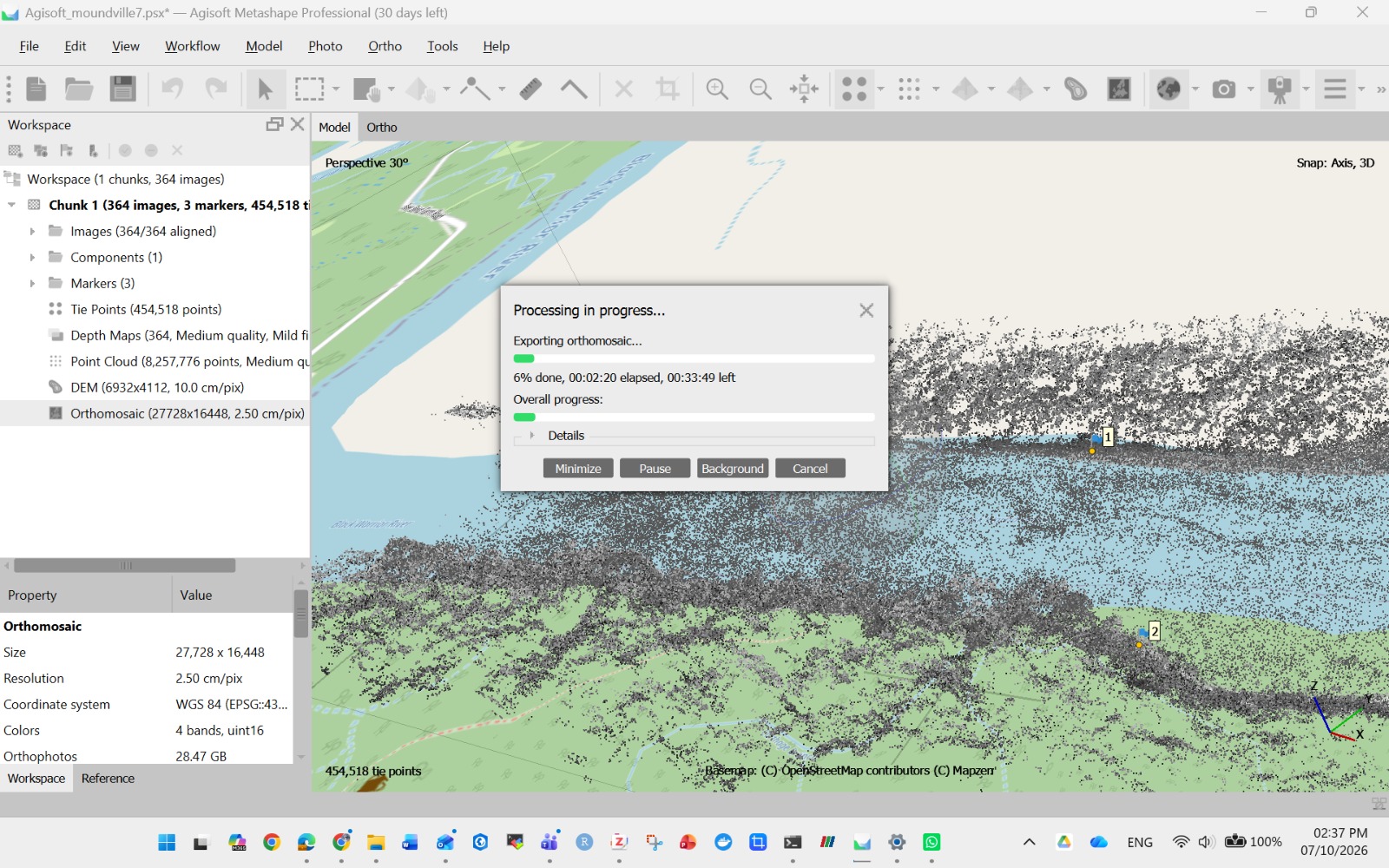Open Windows Terminal from the taskbar
Viewport: 1389px width, 868px height.
click(x=793, y=842)
